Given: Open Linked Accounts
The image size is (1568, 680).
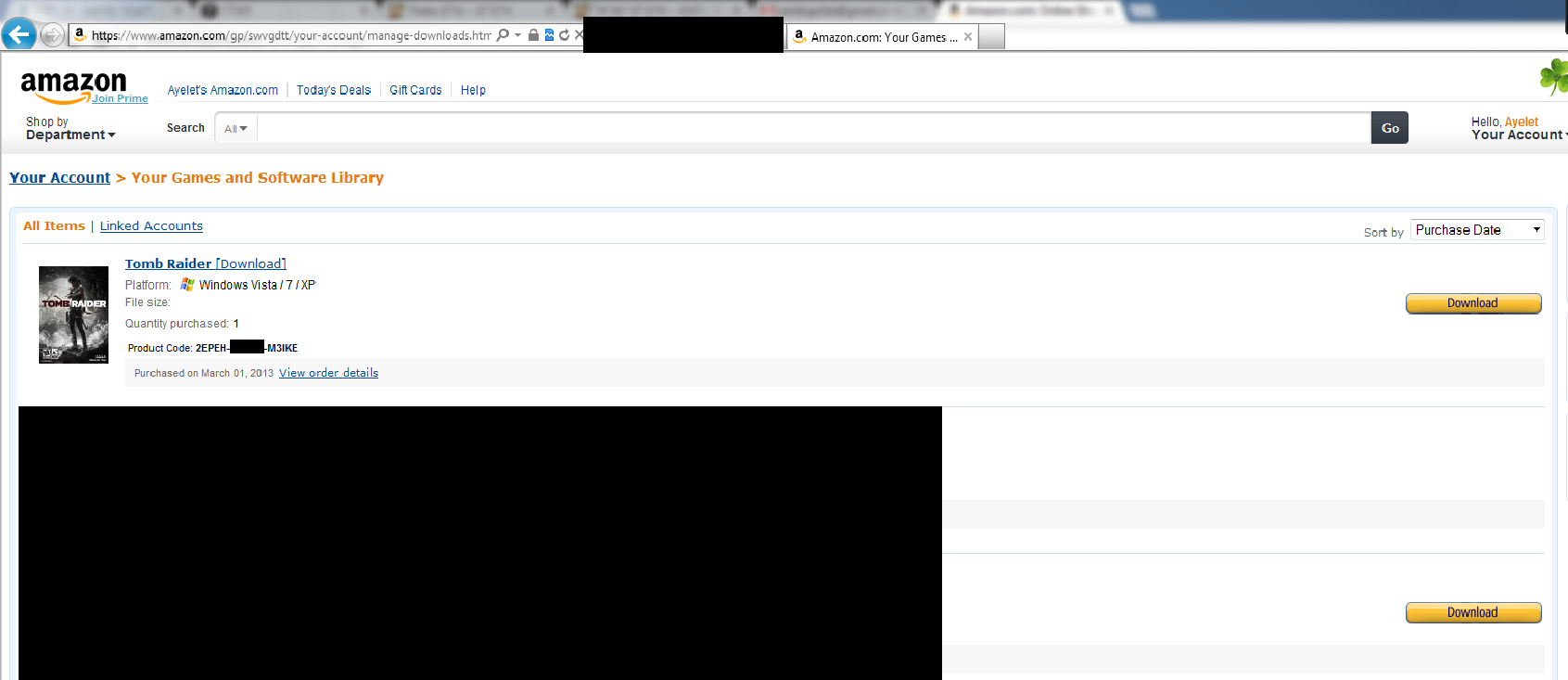Looking at the screenshot, I should [151, 225].
